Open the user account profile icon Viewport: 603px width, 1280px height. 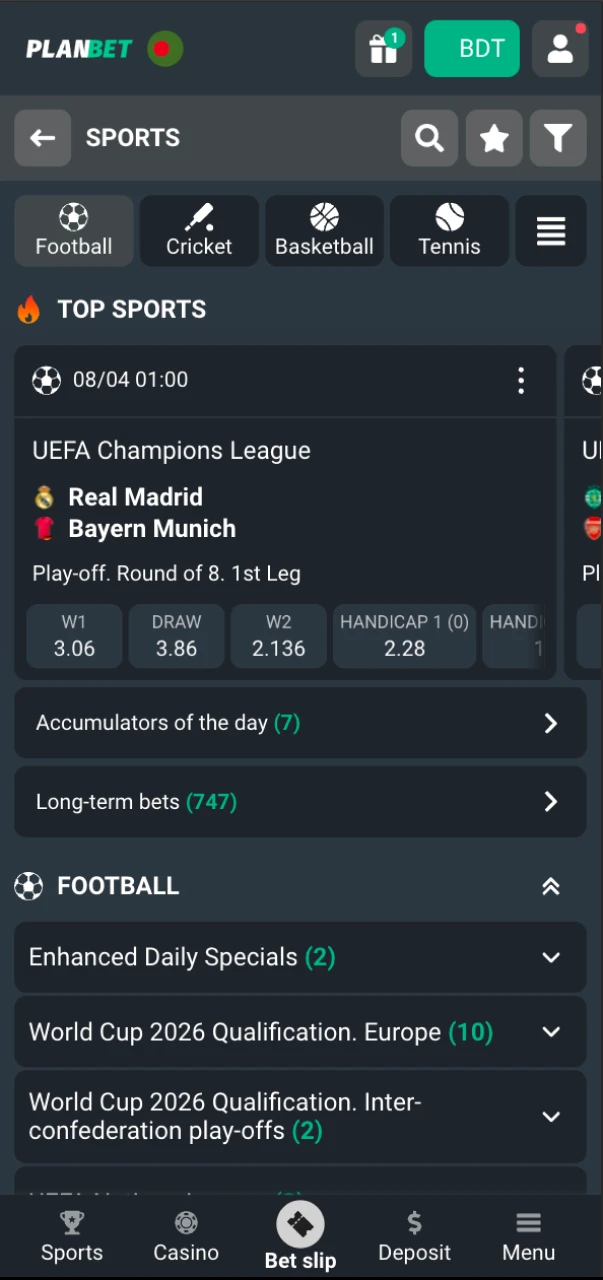coord(560,48)
